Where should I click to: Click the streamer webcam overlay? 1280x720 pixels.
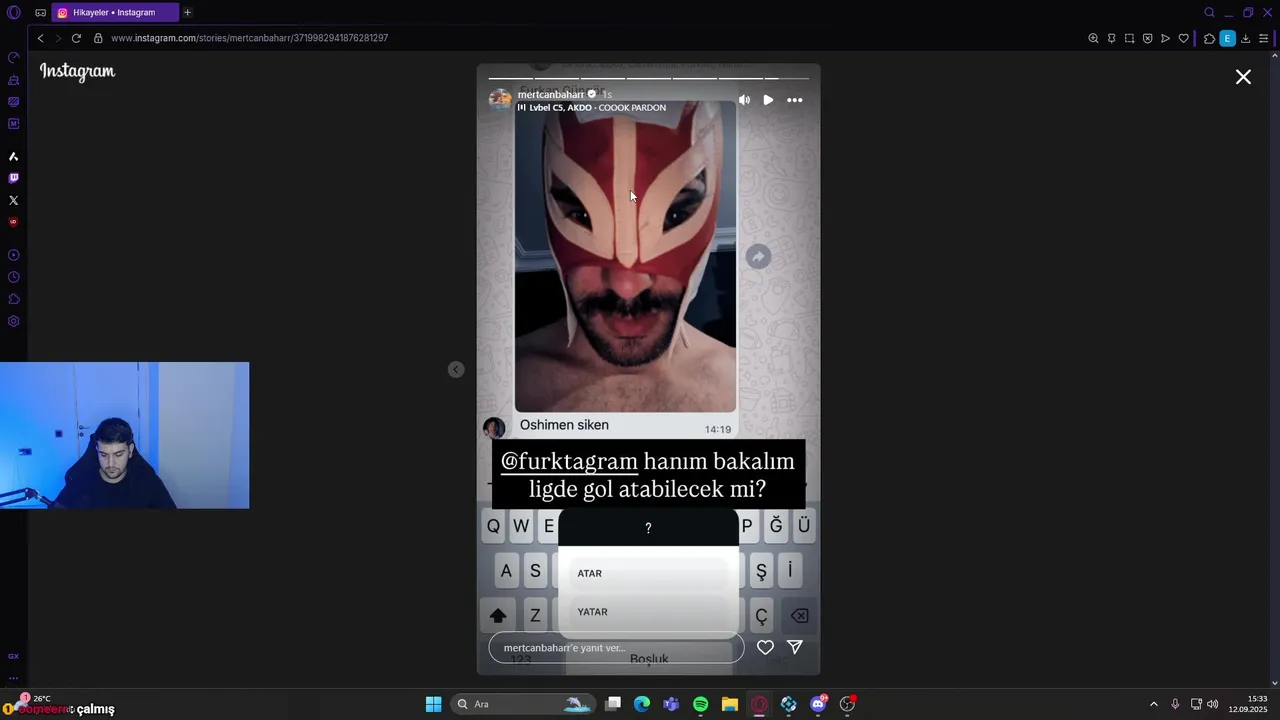(x=124, y=435)
